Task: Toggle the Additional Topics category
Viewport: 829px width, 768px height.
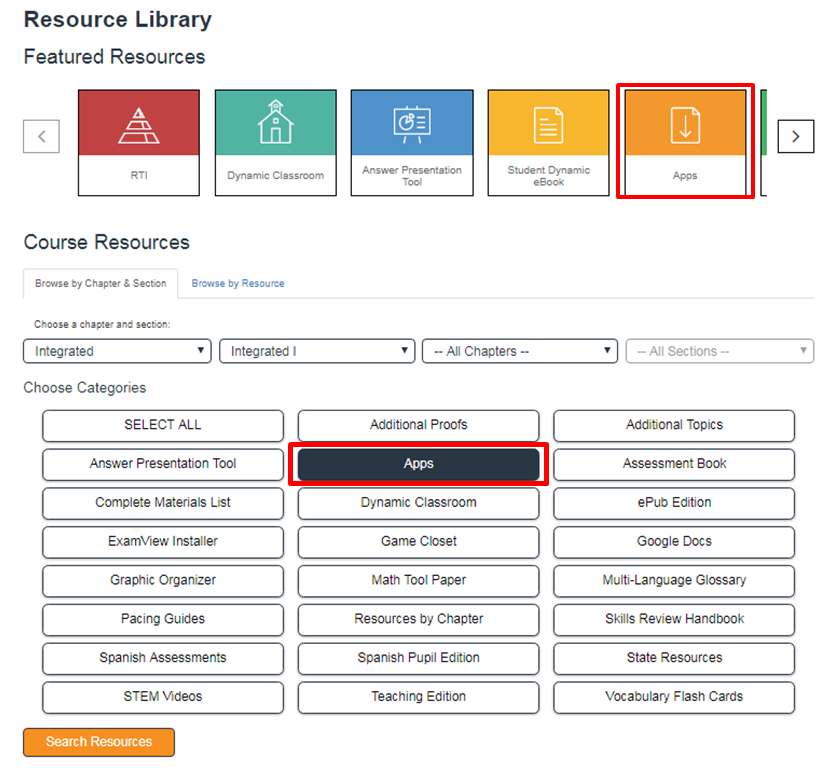Action: pos(674,425)
